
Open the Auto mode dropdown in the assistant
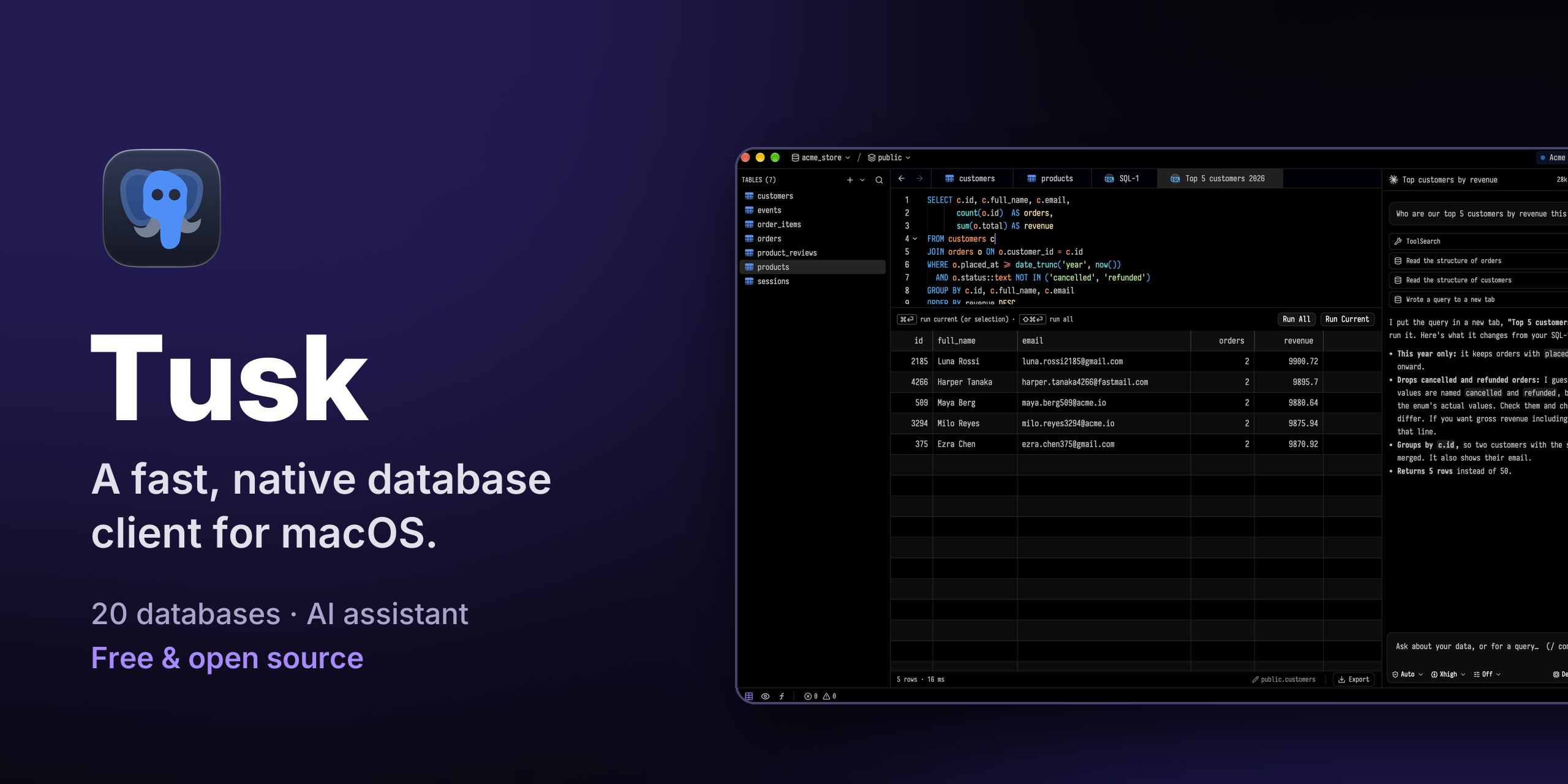coord(1408,674)
